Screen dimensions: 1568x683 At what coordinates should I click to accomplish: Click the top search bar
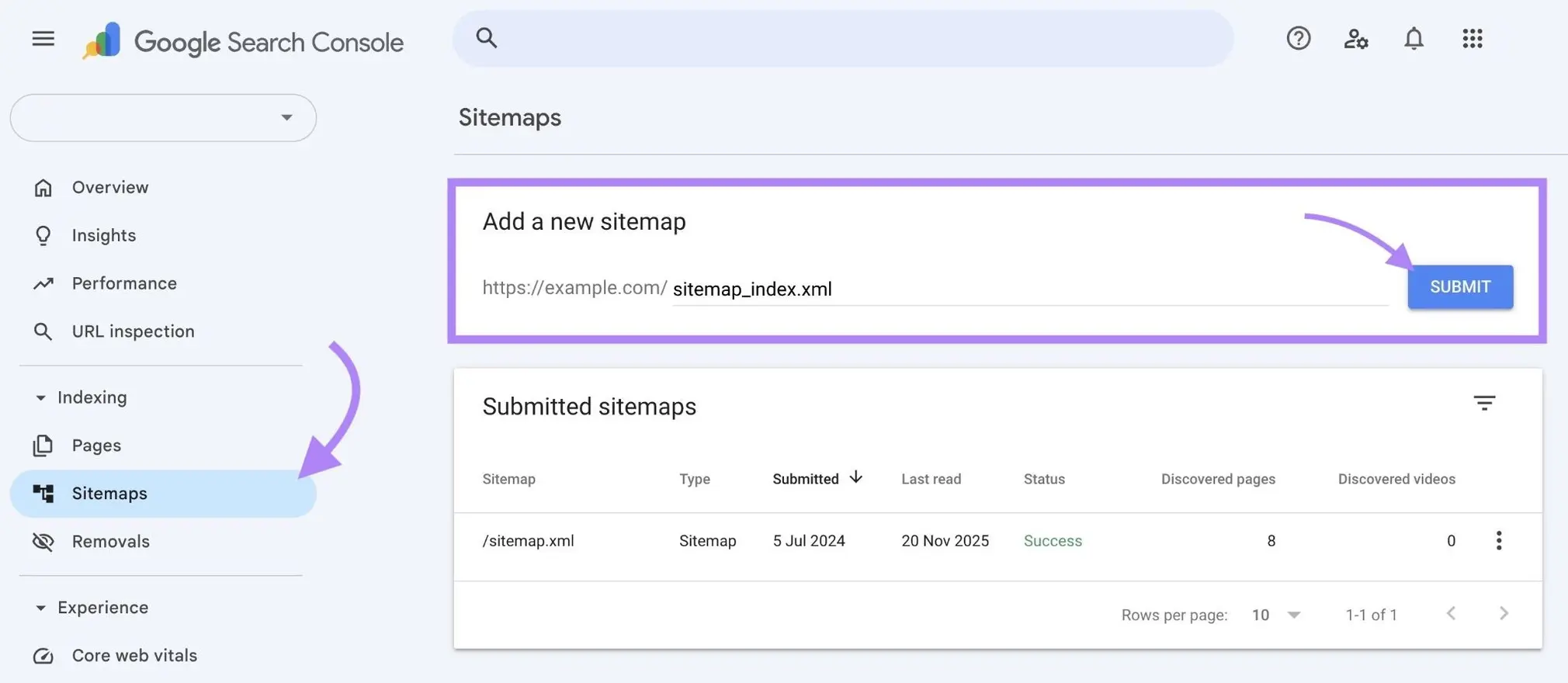(843, 38)
